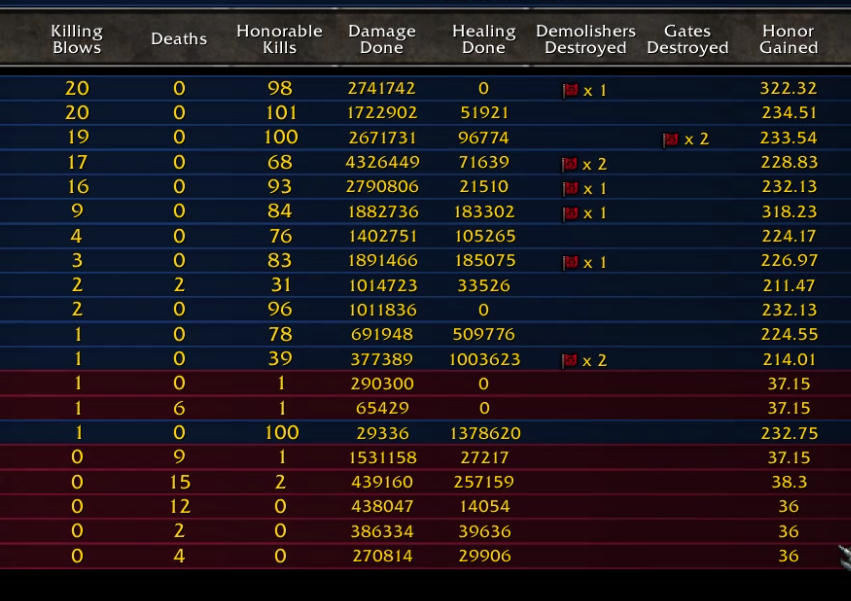Click demolisher flag icon in 214.01 honor row

tap(570, 360)
